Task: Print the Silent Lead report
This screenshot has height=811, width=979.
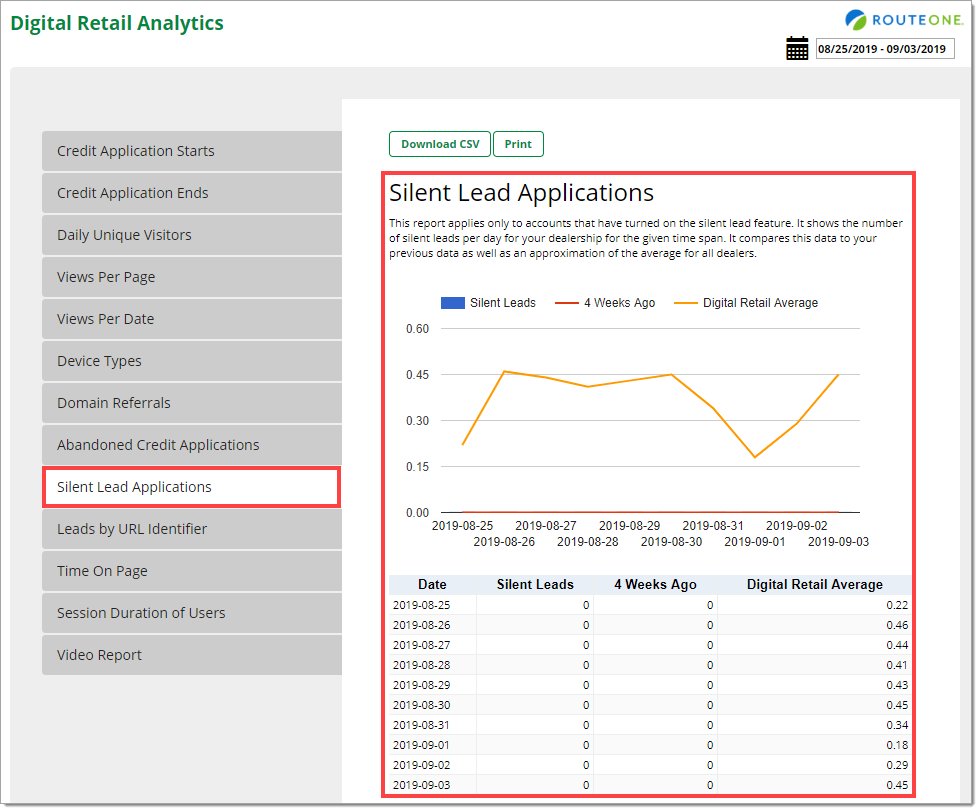Action: (518, 144)
